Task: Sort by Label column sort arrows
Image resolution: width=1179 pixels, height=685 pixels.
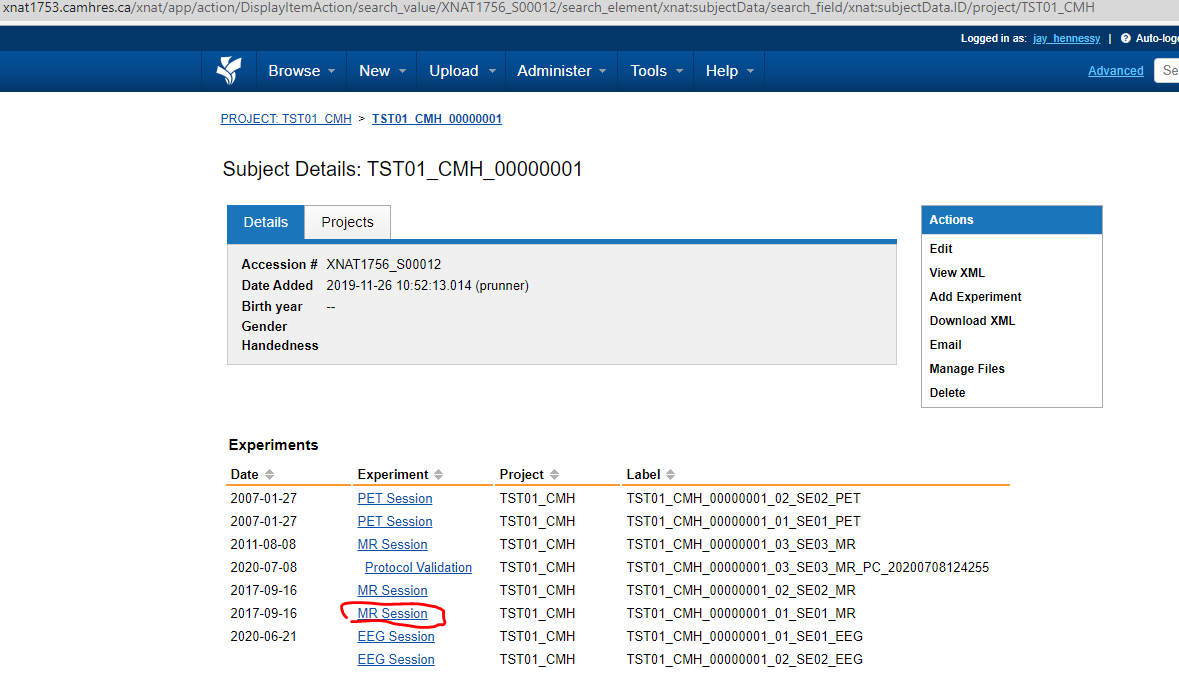Action: (670, 475)
